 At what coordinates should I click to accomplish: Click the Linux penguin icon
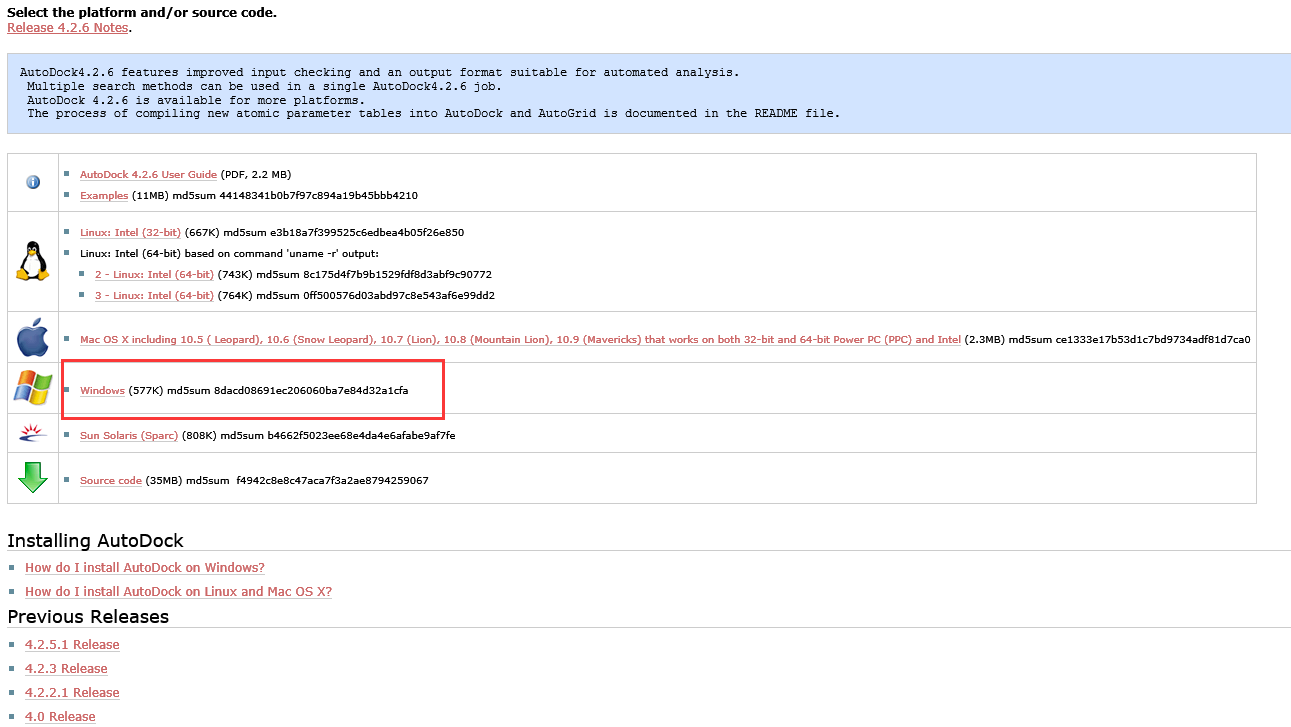[x=33, y=261]
